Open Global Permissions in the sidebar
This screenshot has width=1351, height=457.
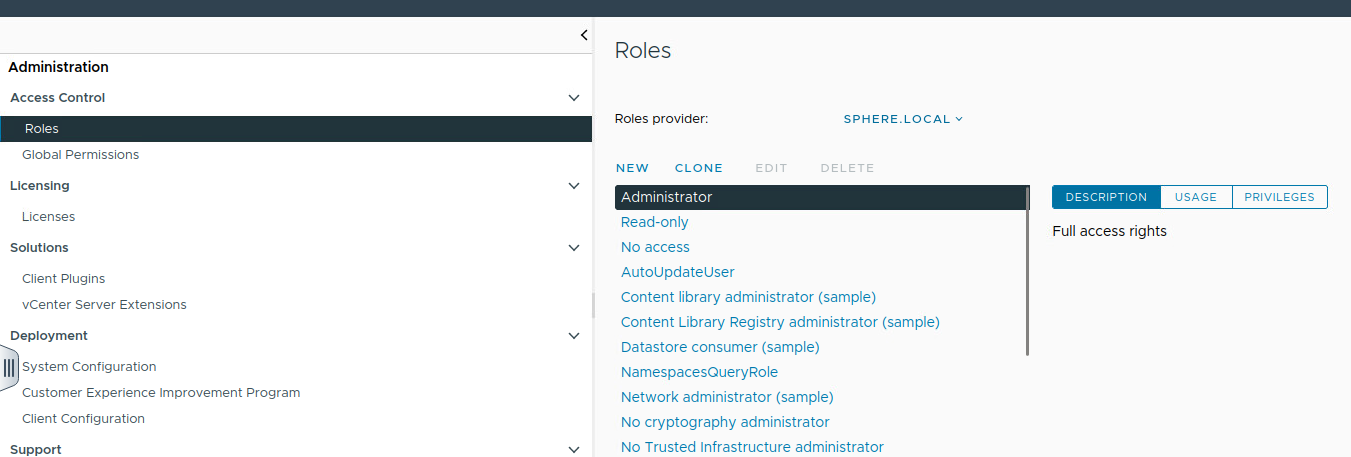tap(80, 155)
